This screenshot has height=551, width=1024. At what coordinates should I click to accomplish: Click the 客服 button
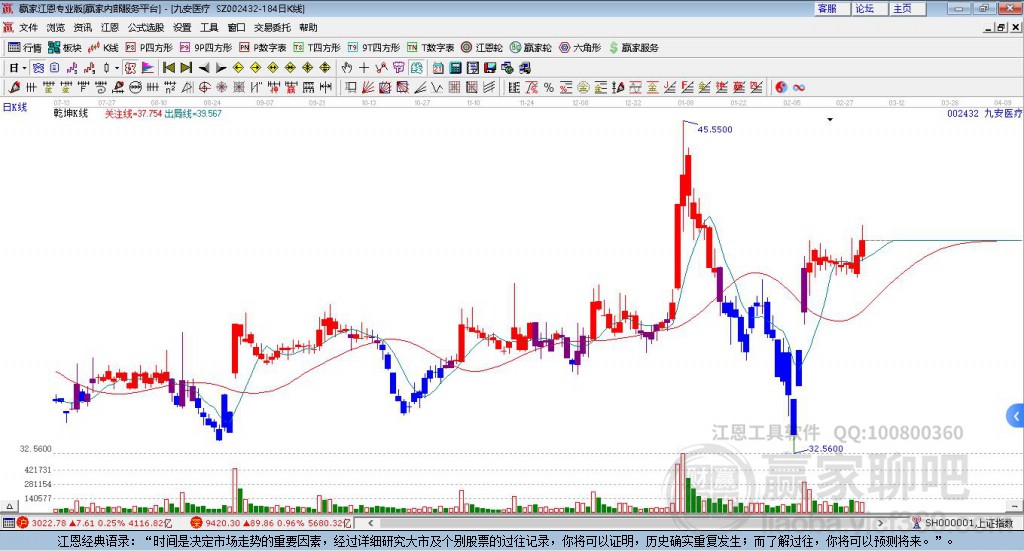[x=832, y=8]
